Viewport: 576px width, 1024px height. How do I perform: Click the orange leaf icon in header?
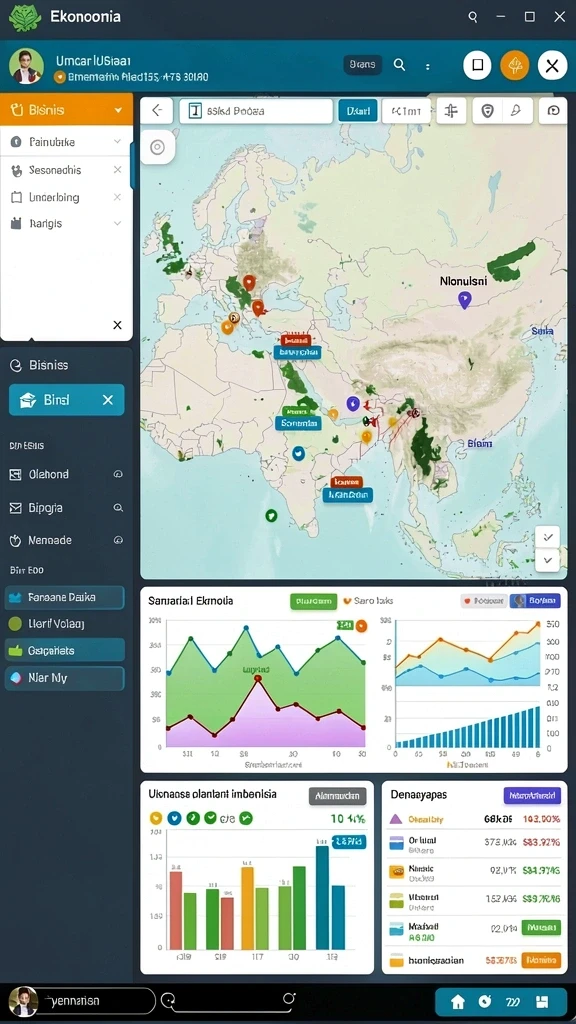pos(515,65)
